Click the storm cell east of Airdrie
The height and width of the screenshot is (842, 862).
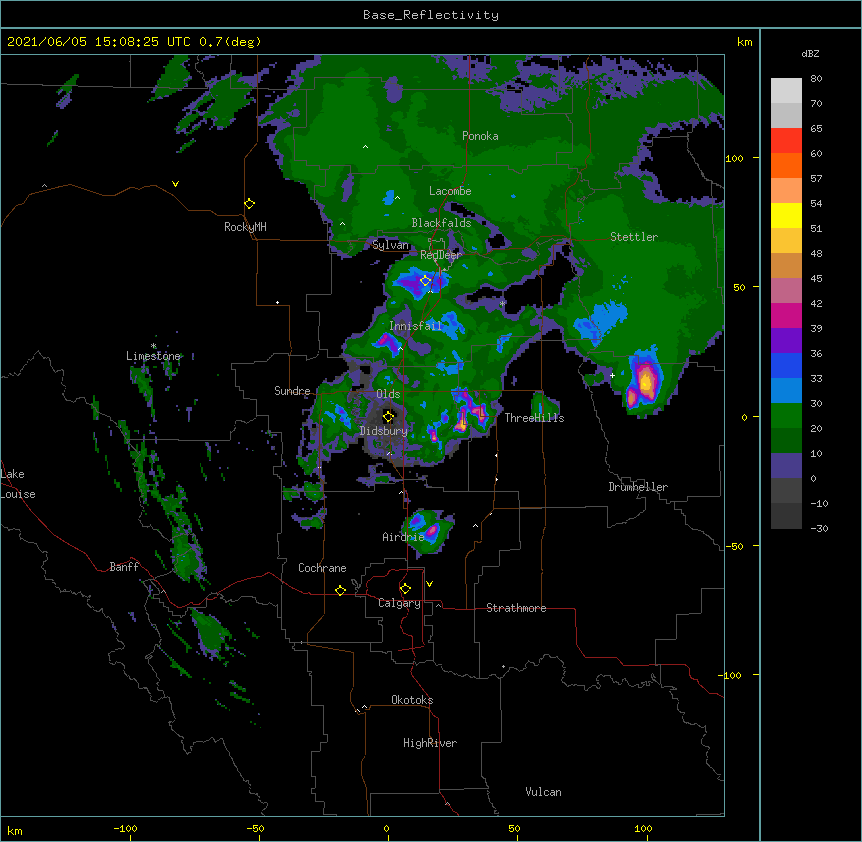(428, 529)
